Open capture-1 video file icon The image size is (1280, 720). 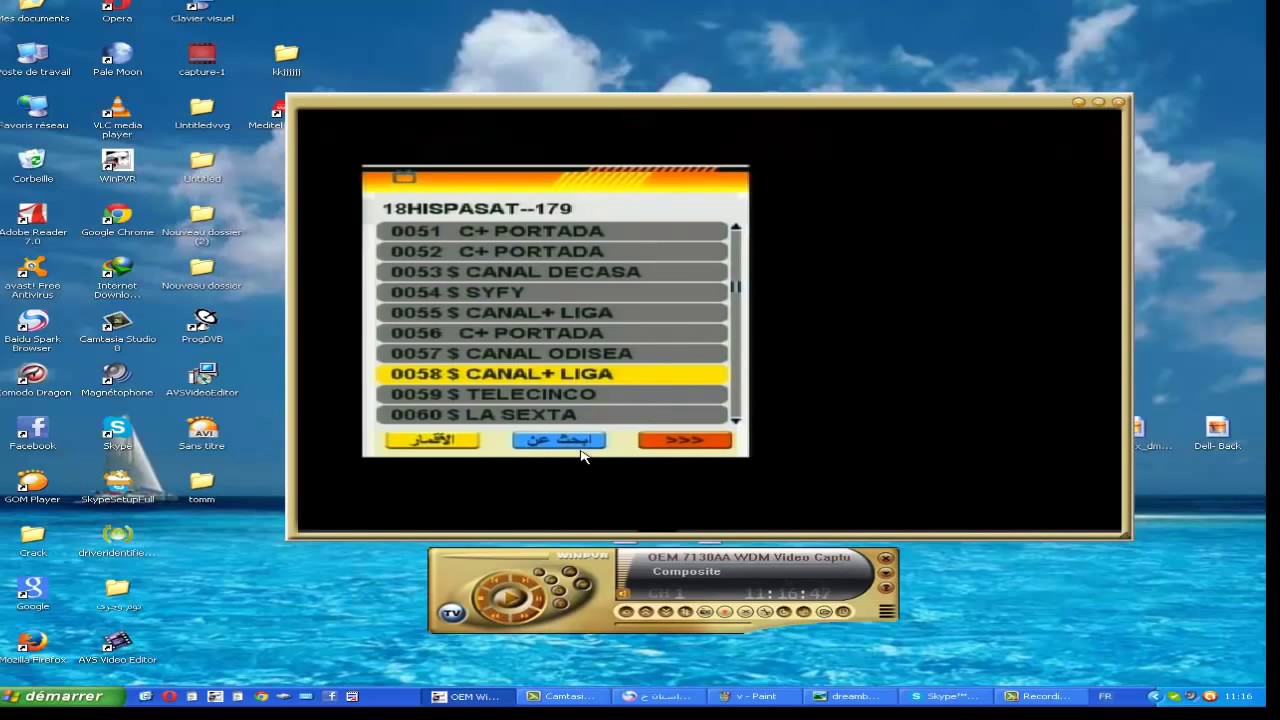202,59
